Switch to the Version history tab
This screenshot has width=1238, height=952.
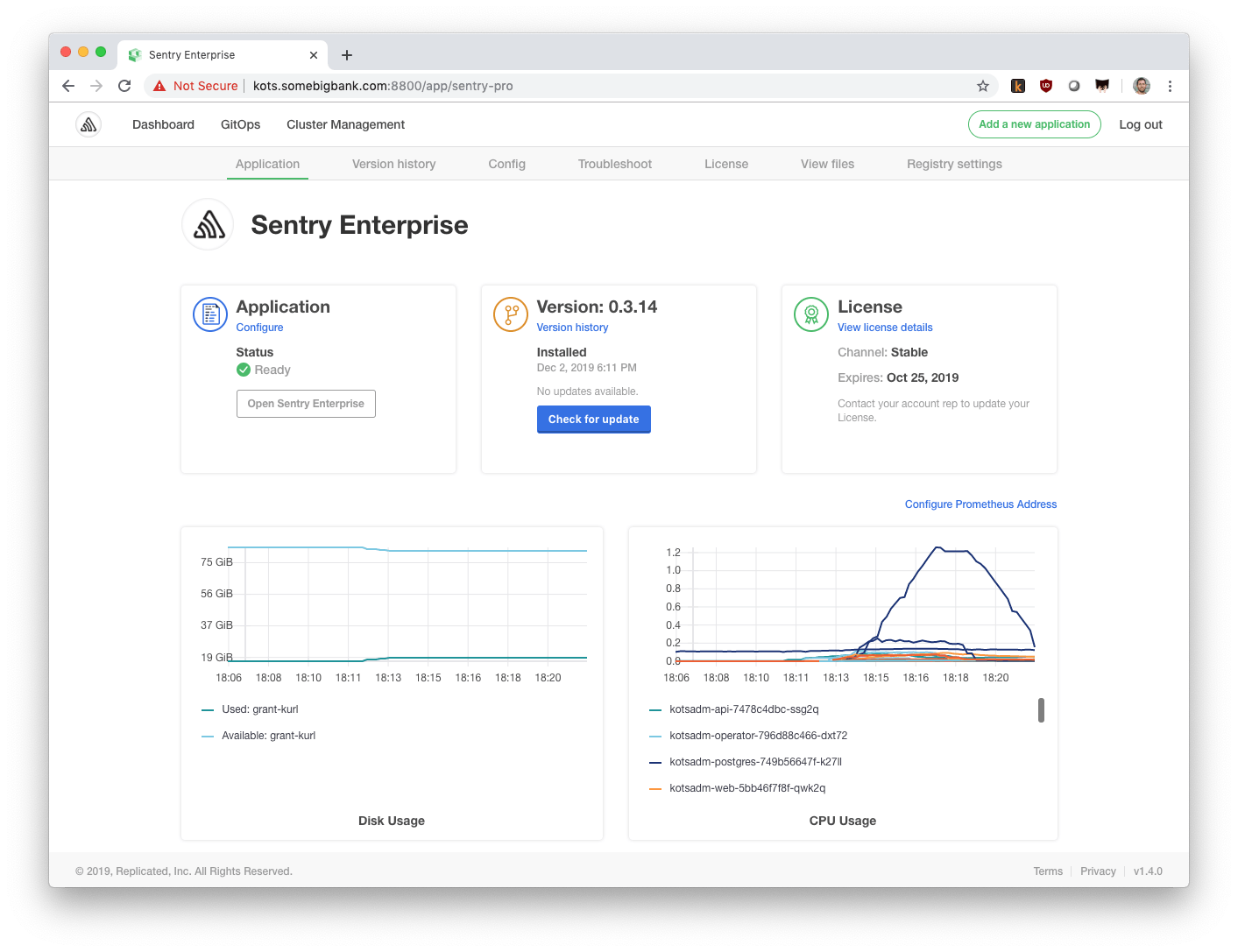393,164
